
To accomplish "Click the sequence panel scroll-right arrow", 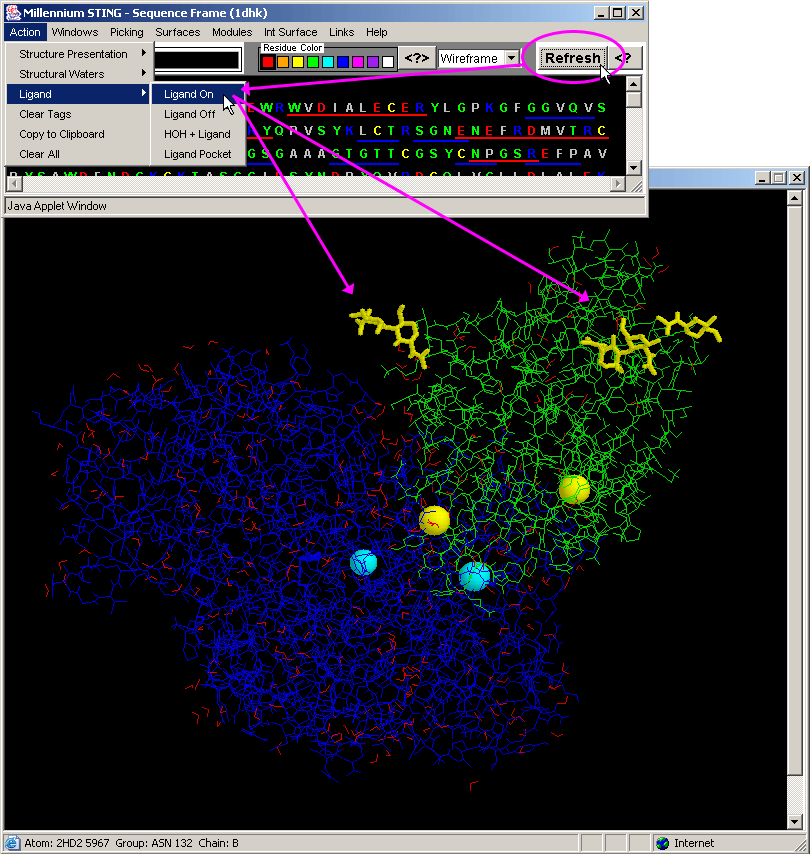I will pyautogui.click(x=617, y=184).
